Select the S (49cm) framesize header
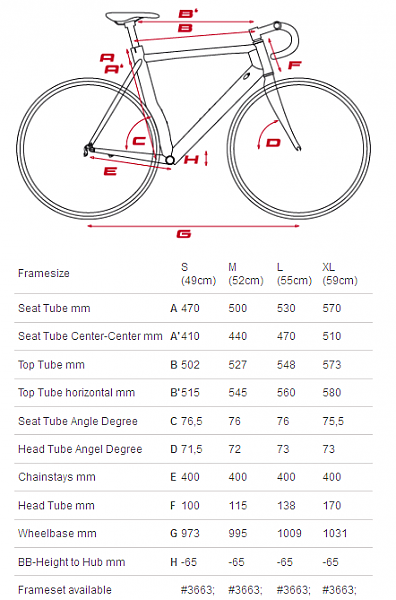The height and width of the screenshot is (600, 396). [198, 274]
